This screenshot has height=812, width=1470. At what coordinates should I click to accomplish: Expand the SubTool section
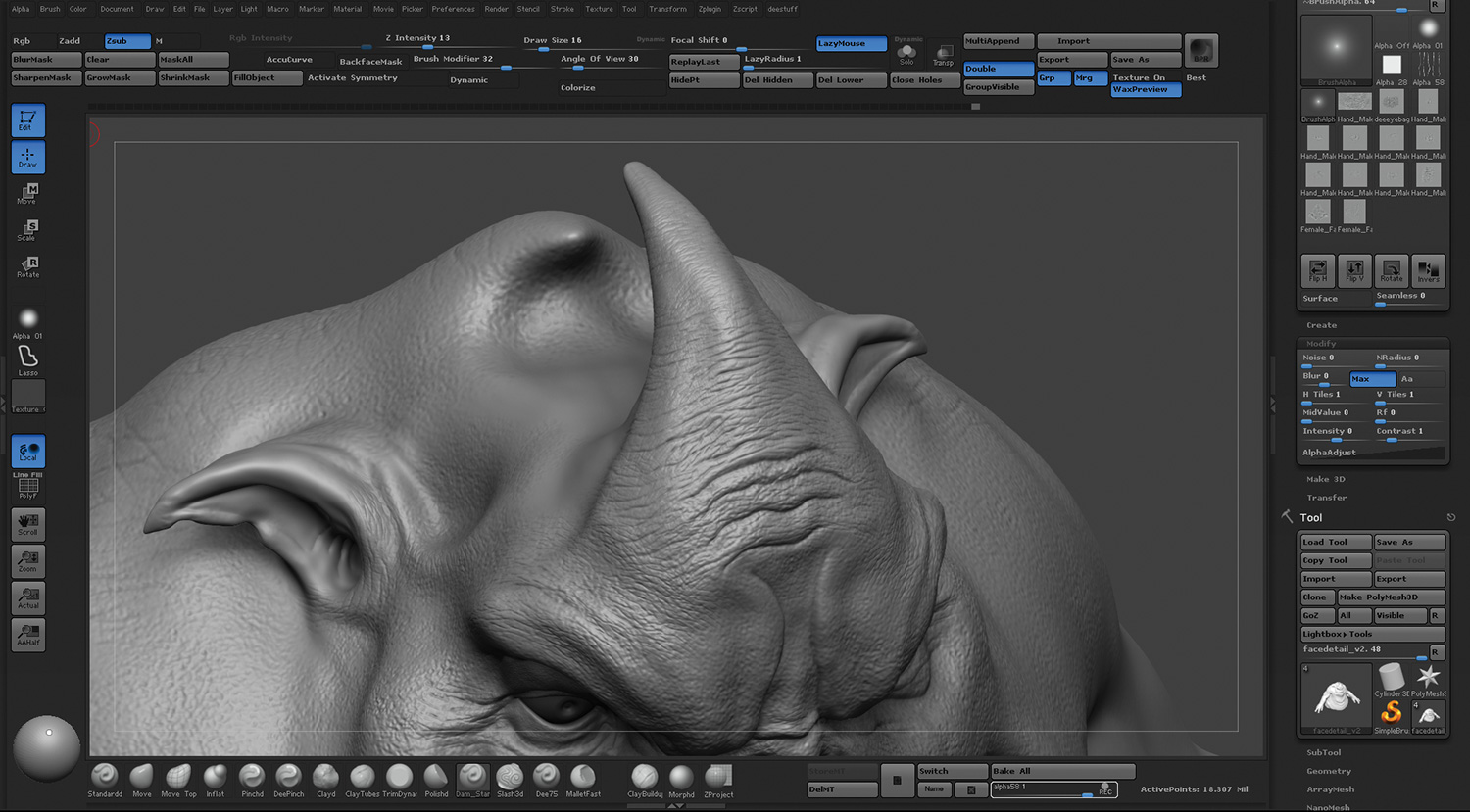coord(1323,752)
